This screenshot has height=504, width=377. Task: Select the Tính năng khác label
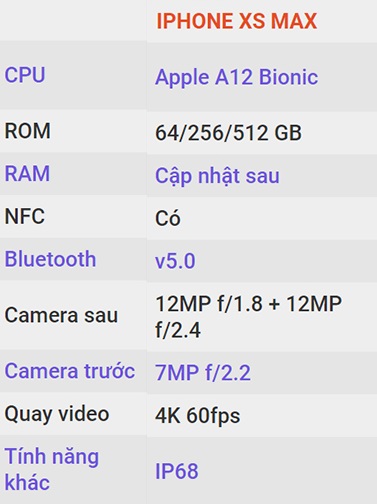51,469
